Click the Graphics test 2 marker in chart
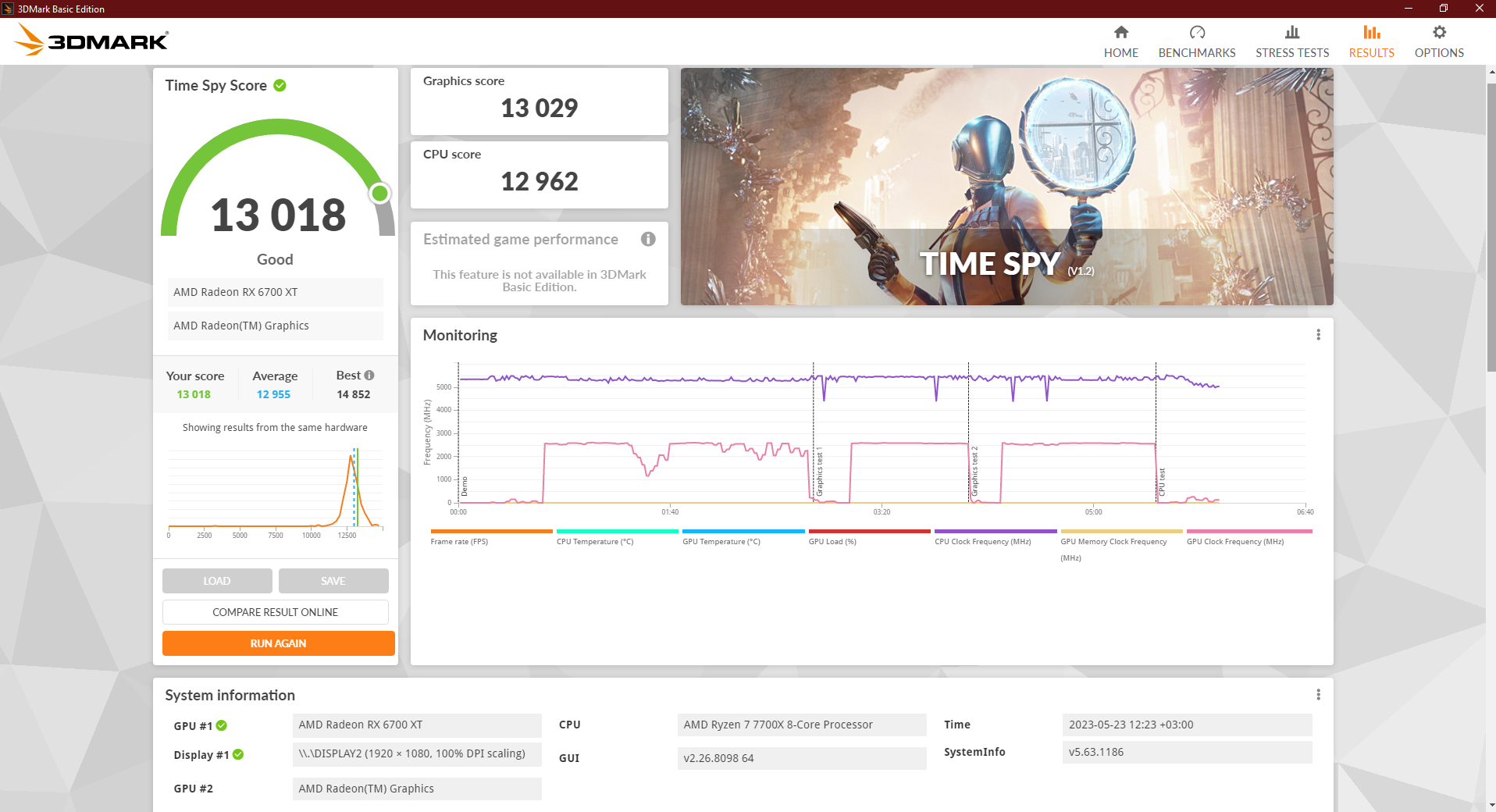The image size is (1496, 812). pyautogui.click(x=974, y=472)
